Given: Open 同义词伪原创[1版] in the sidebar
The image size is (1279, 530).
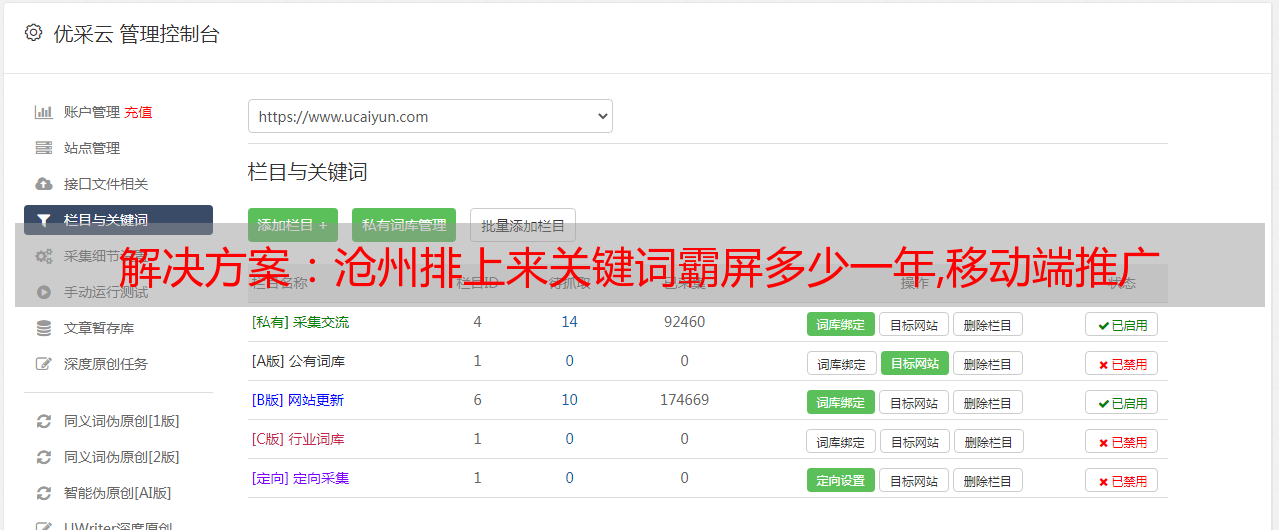Looking at the screenshot, I should (x=122, y=421).
